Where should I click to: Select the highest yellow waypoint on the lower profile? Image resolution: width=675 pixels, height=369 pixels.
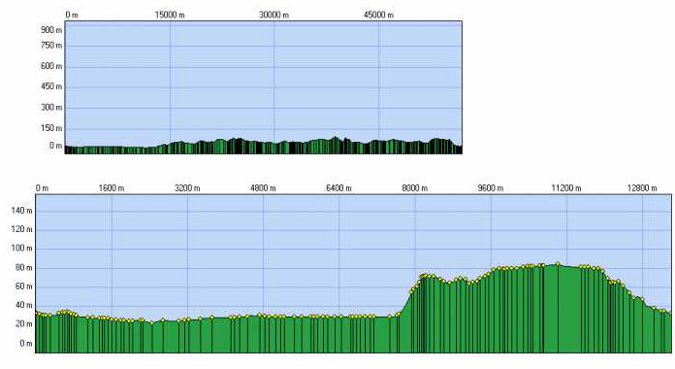[x=558, y=264]
